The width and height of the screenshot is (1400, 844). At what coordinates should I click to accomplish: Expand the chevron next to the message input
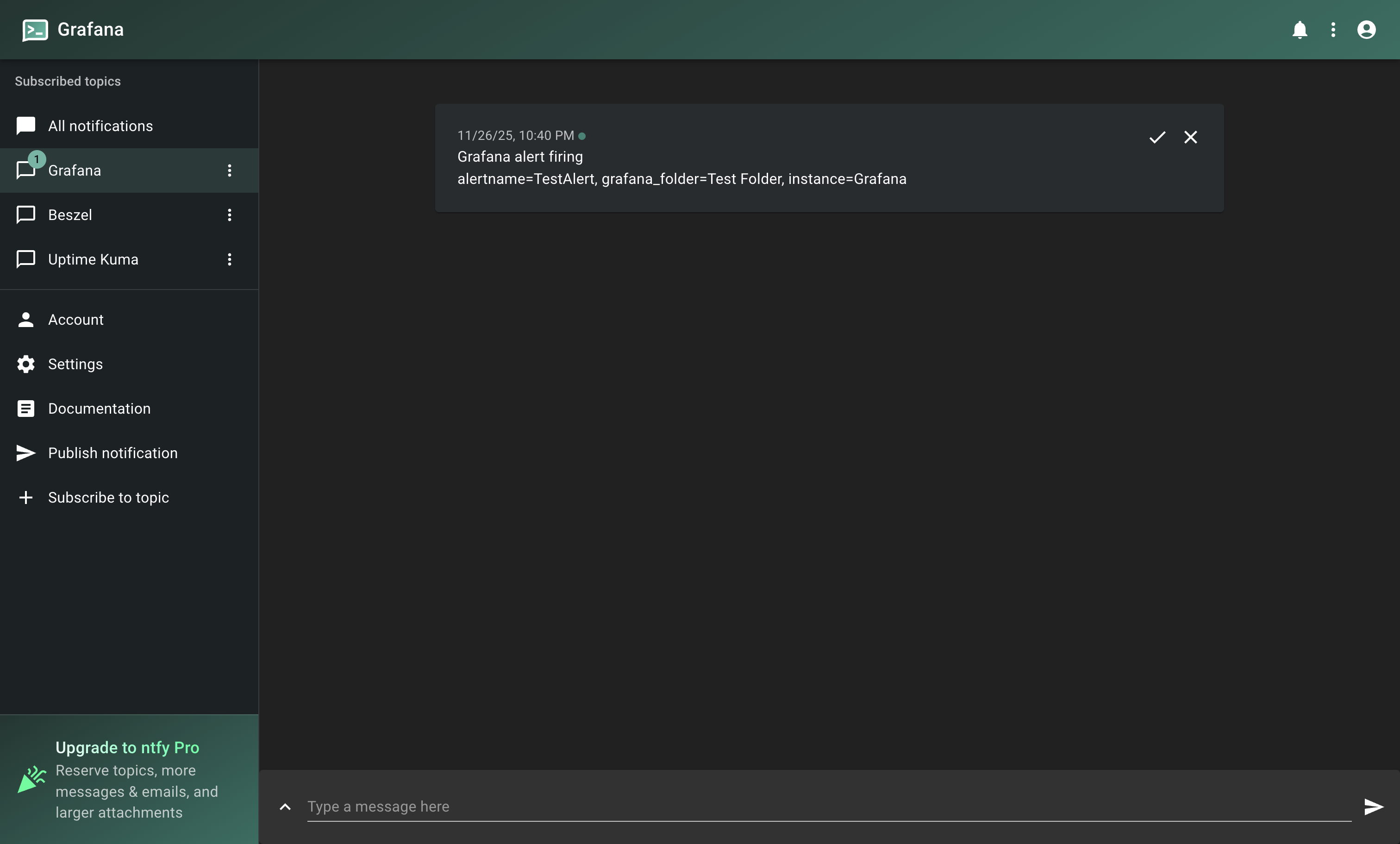point(284,806)
